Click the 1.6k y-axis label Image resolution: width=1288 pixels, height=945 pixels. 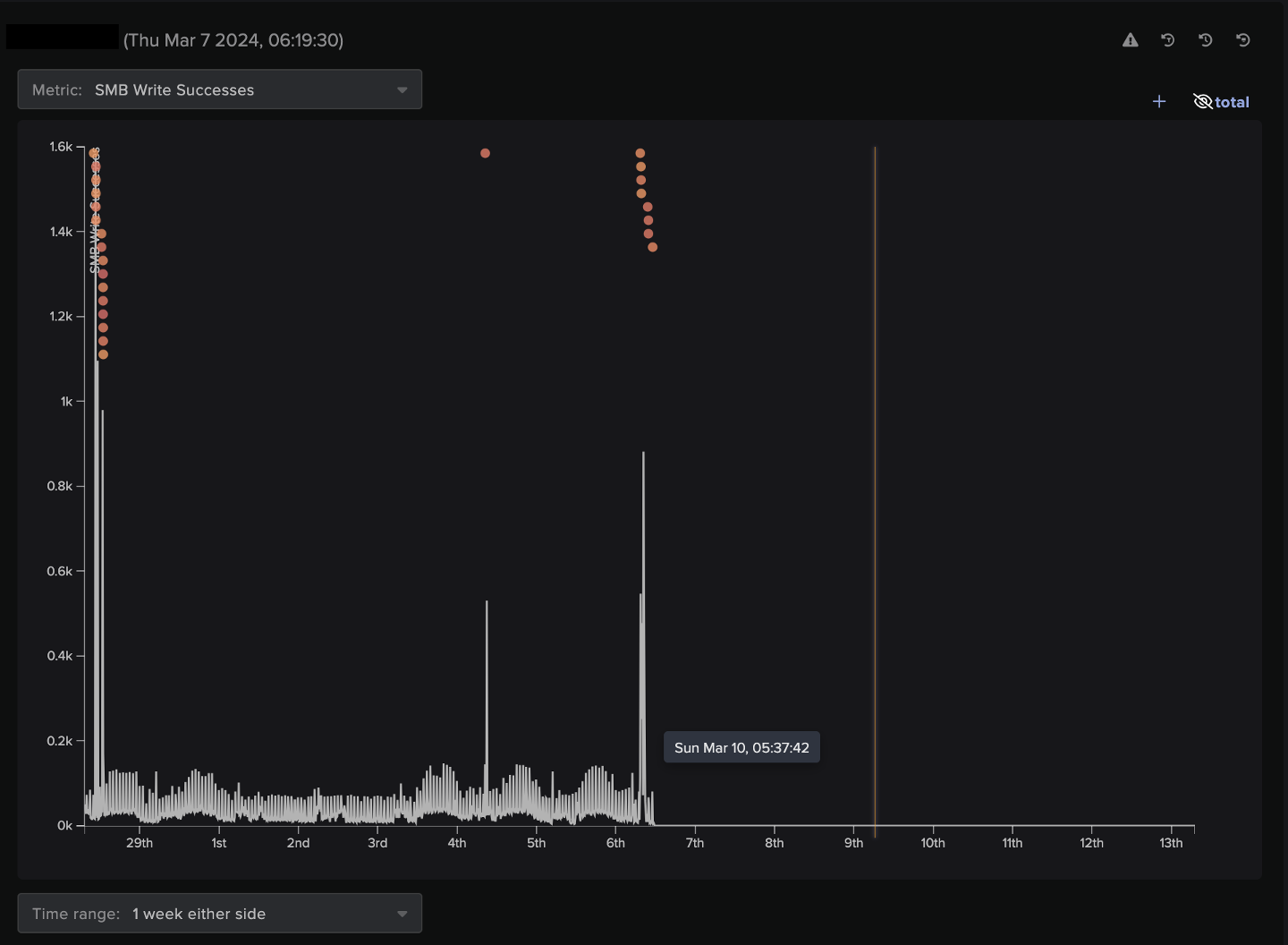pyautogui.click(x=61, y=147)
